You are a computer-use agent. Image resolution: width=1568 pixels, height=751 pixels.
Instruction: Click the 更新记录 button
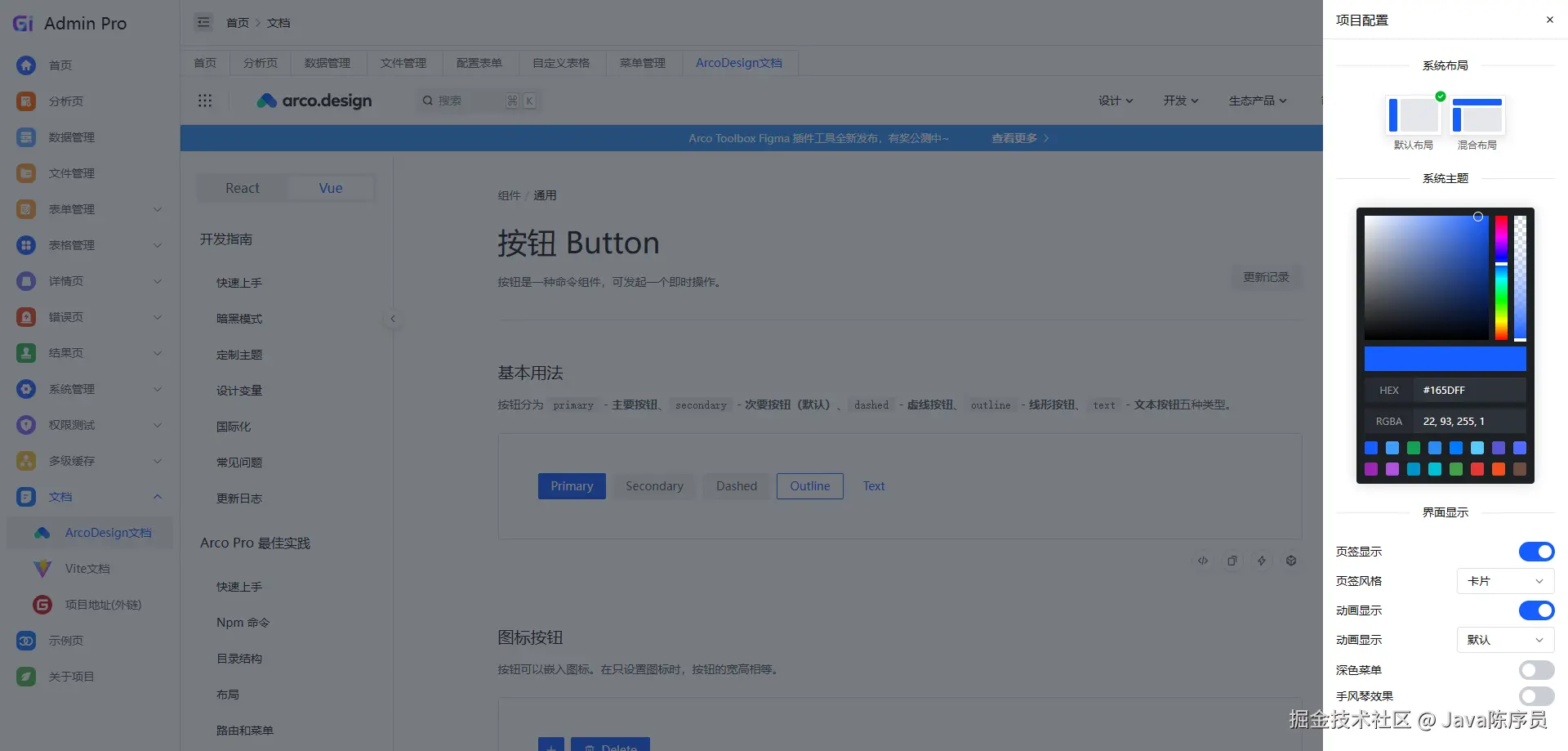[x=1267, y=277]
